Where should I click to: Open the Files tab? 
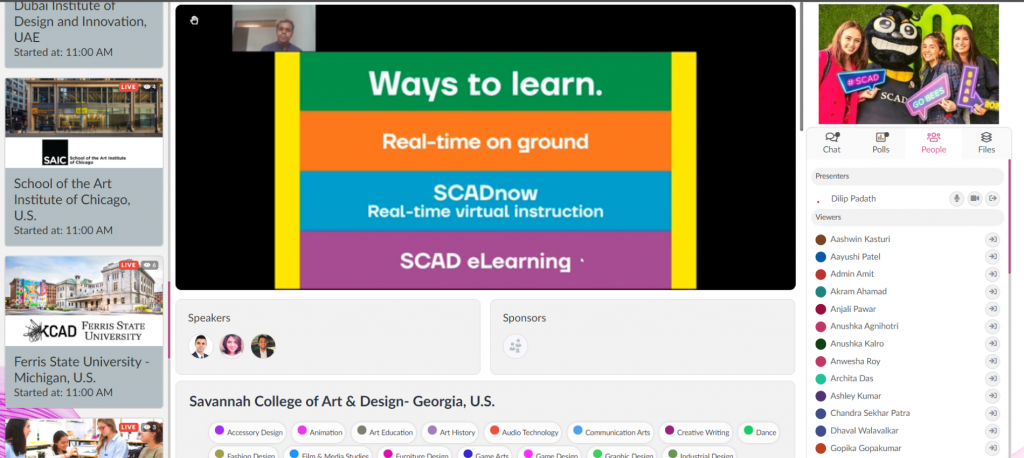point(986,143)
